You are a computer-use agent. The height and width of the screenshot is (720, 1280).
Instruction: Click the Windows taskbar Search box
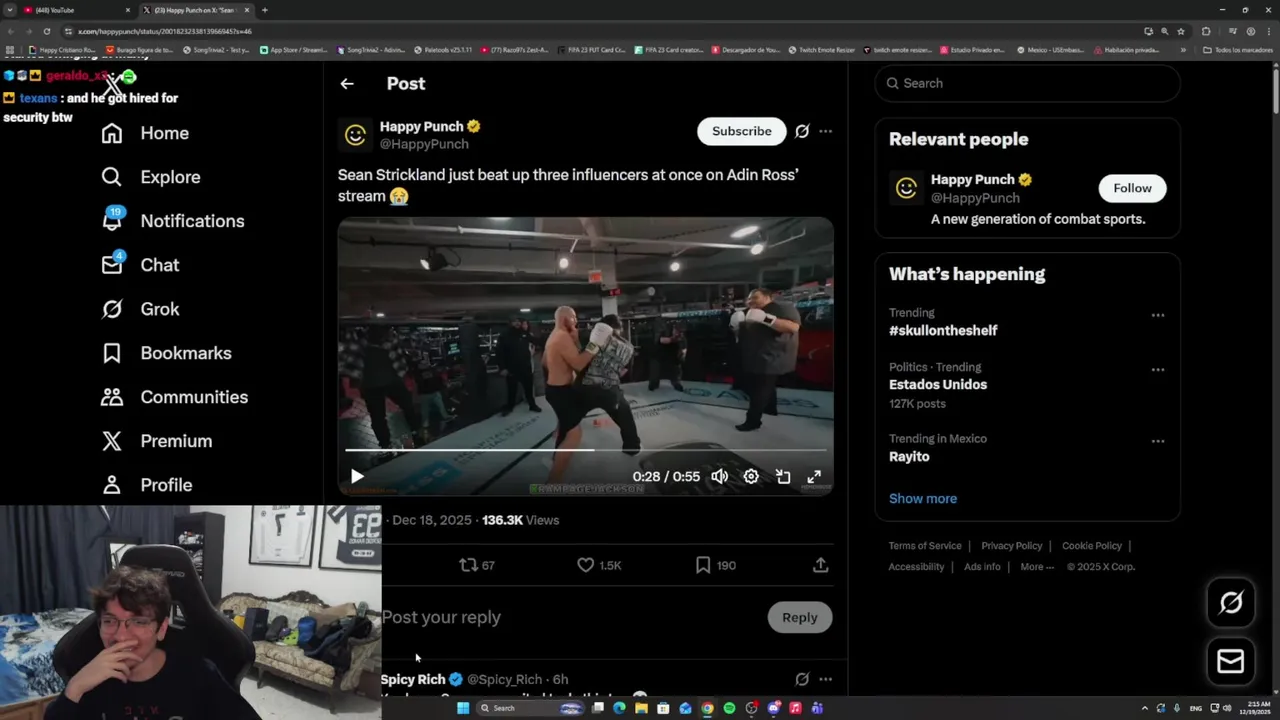tap(532, 708)
